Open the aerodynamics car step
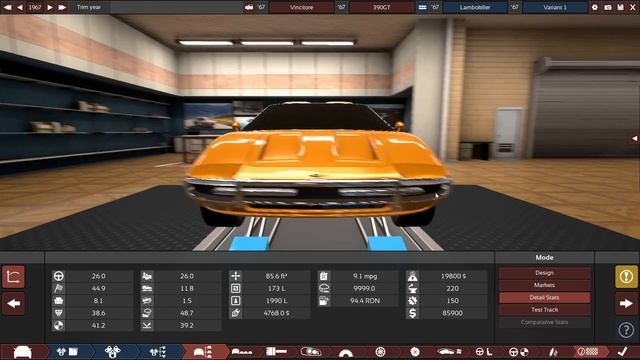The image size is (640, 360). click(x=449, y=351)
